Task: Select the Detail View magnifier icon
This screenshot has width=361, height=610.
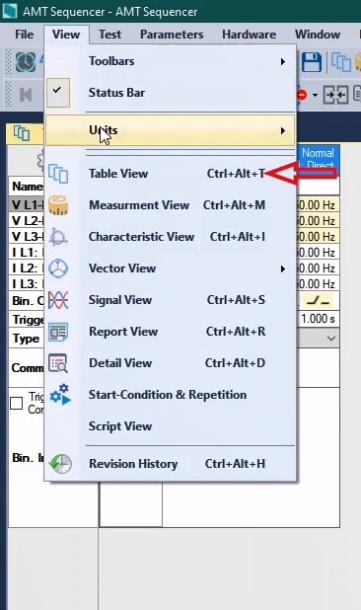Action: 58,363
